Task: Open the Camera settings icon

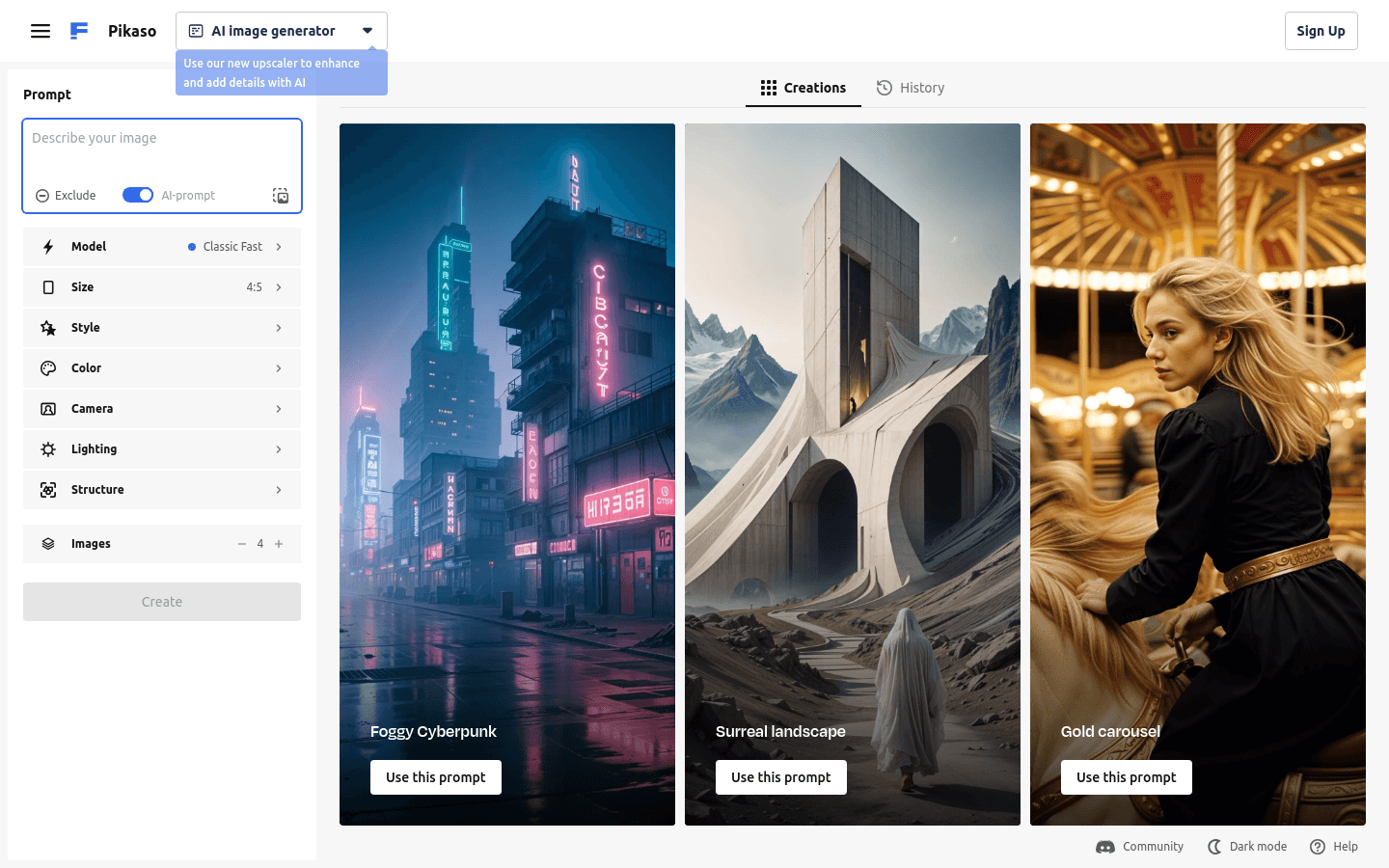Action: point(47,408)
